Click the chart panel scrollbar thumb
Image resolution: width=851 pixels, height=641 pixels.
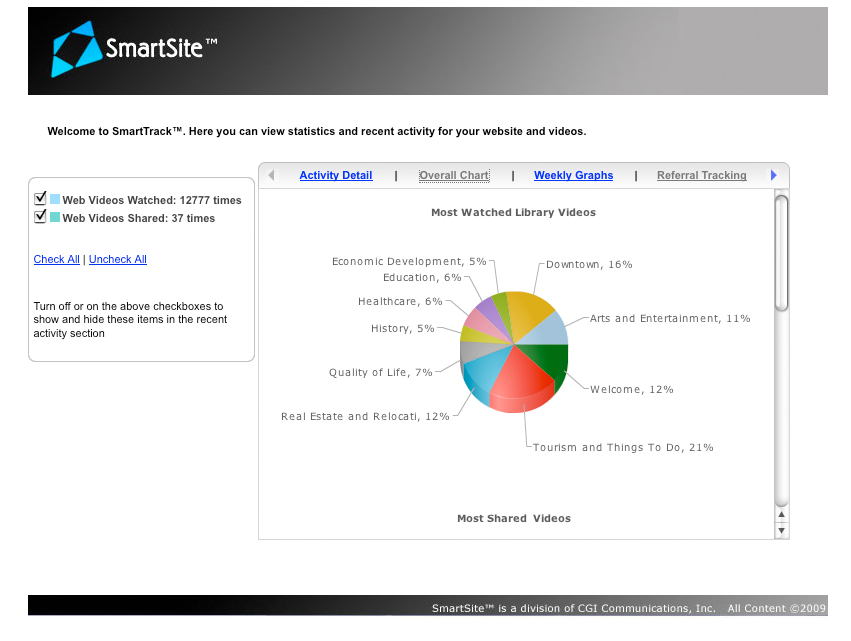[x=782, y=253]
